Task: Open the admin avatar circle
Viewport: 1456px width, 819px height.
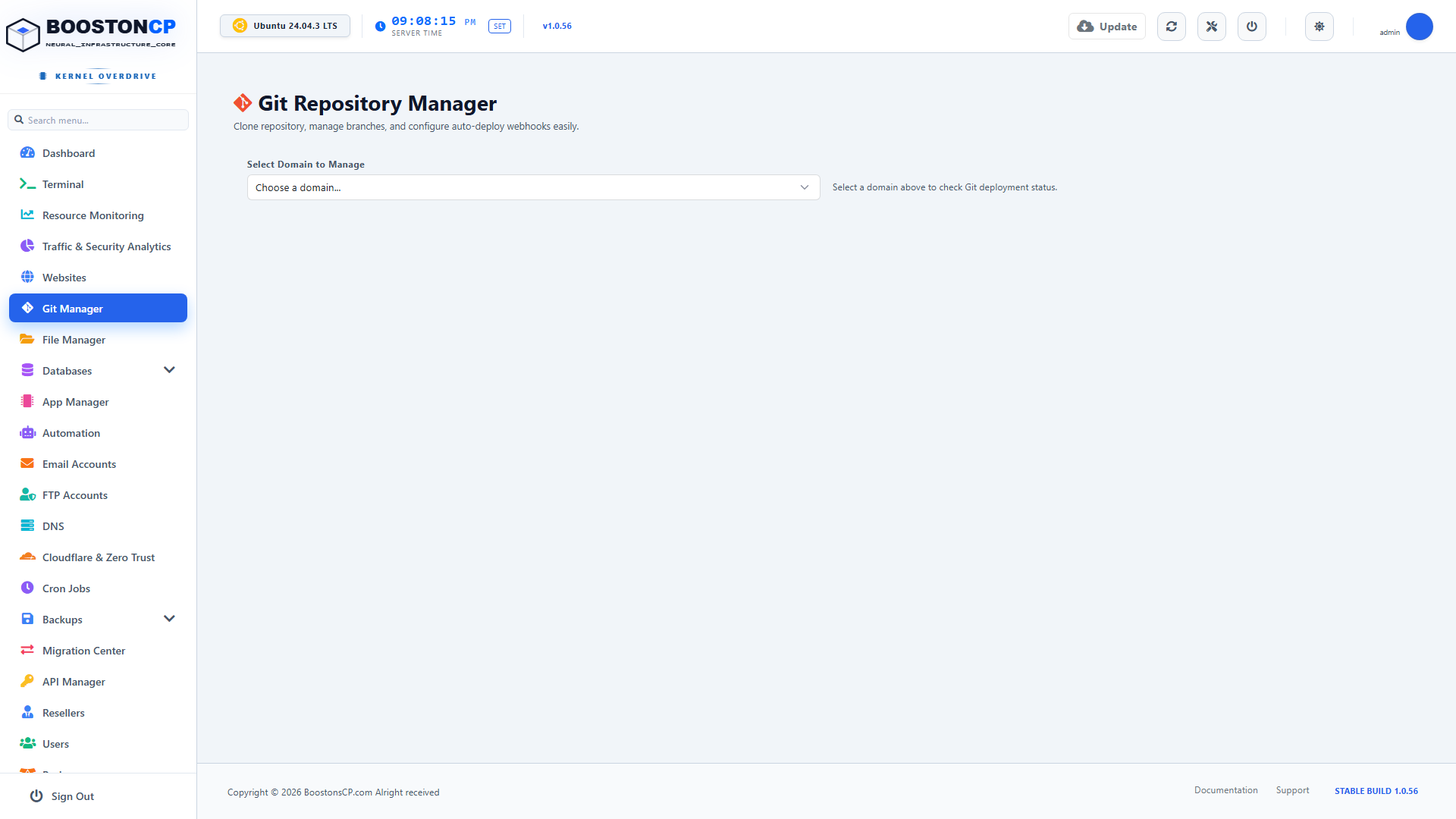Action: [1420, 27]
